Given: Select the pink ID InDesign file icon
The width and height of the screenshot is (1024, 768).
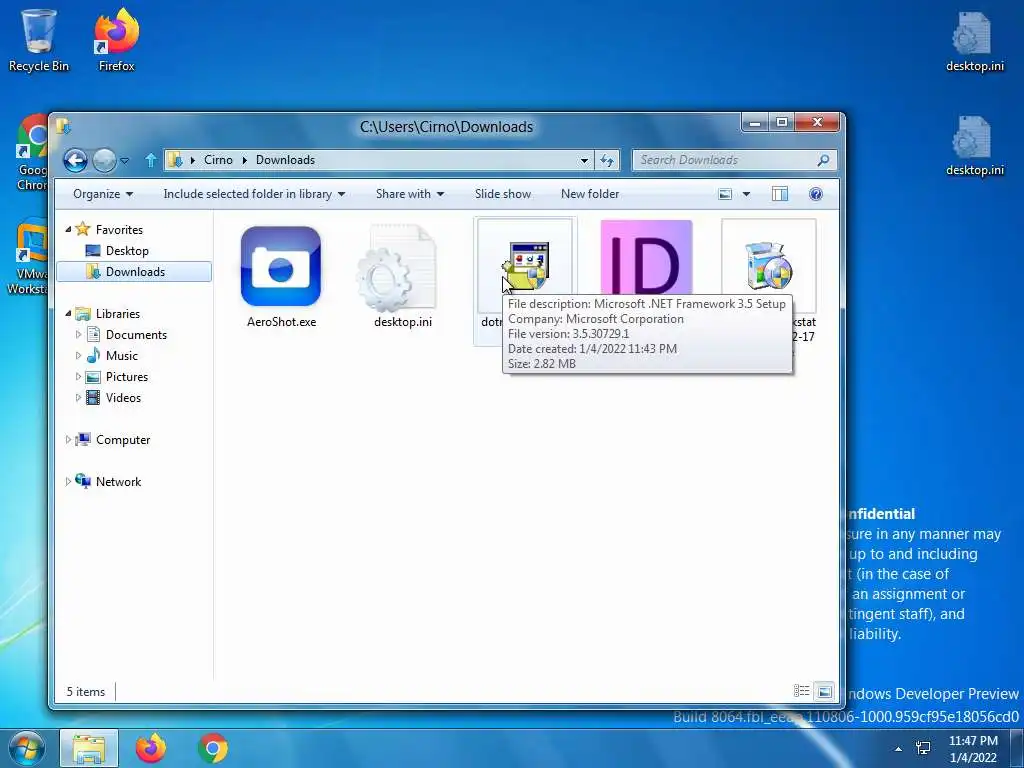Looking at the screenshot, I should [x=646, y=257].
